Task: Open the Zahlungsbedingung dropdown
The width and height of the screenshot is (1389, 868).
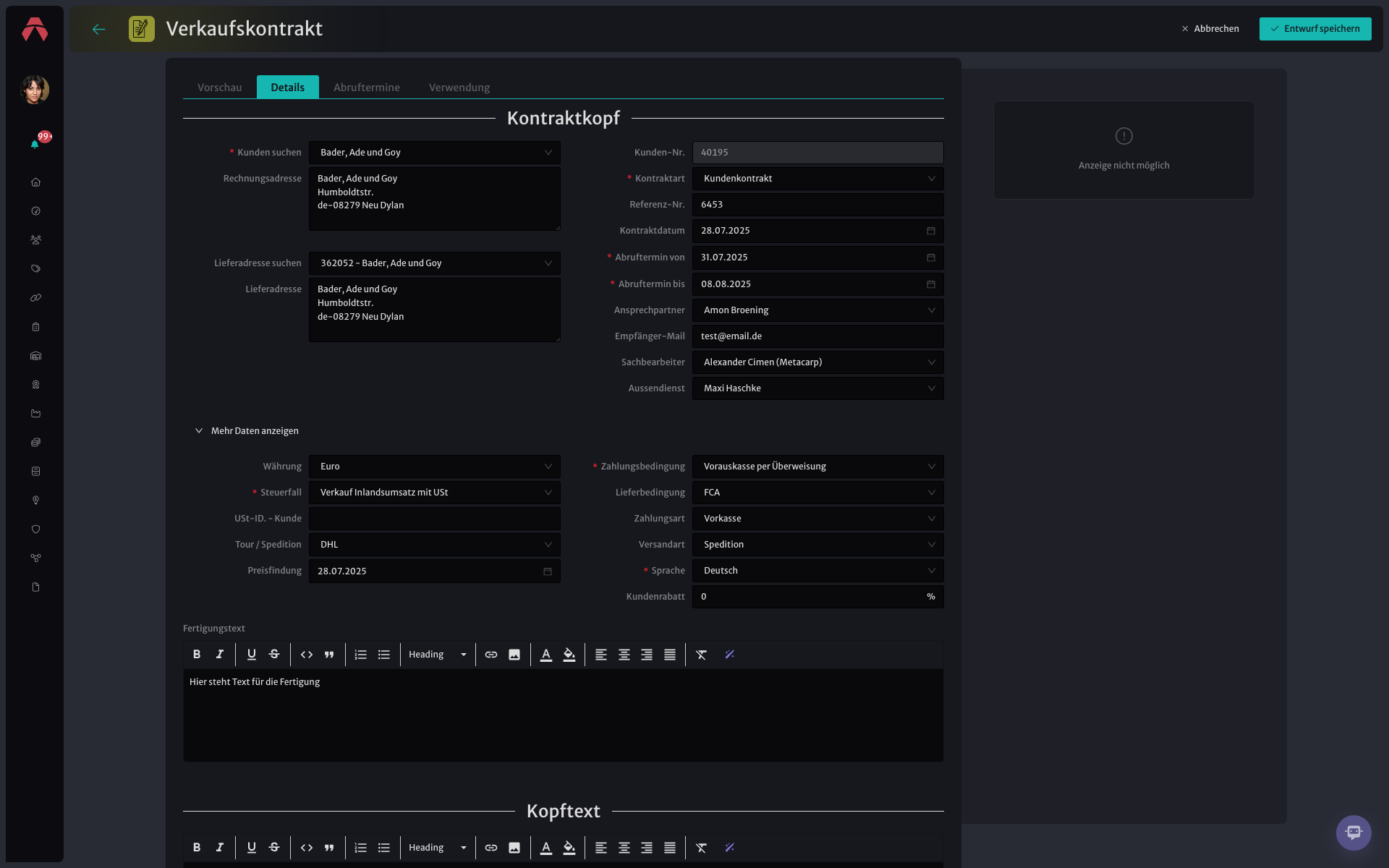Action: pos(818,467)
